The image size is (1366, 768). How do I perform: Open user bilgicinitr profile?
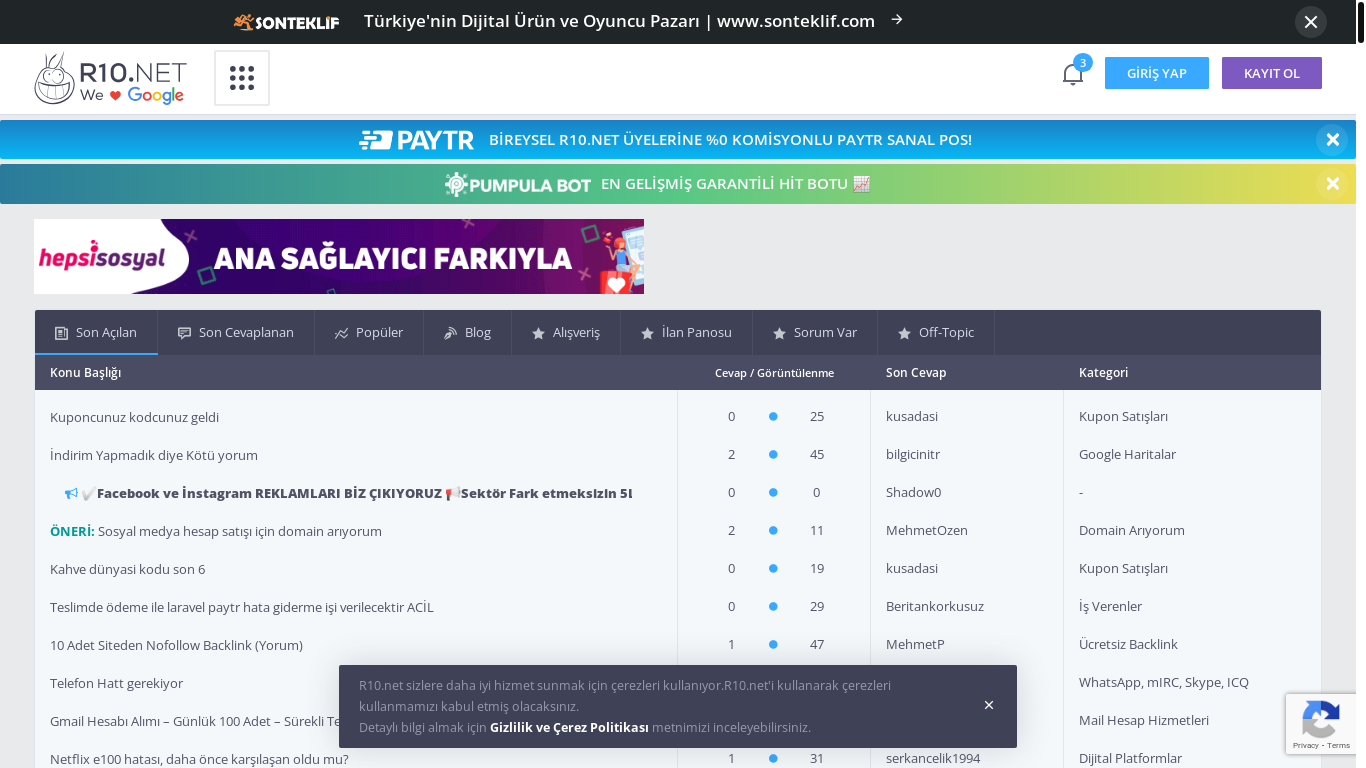(913, 454)
